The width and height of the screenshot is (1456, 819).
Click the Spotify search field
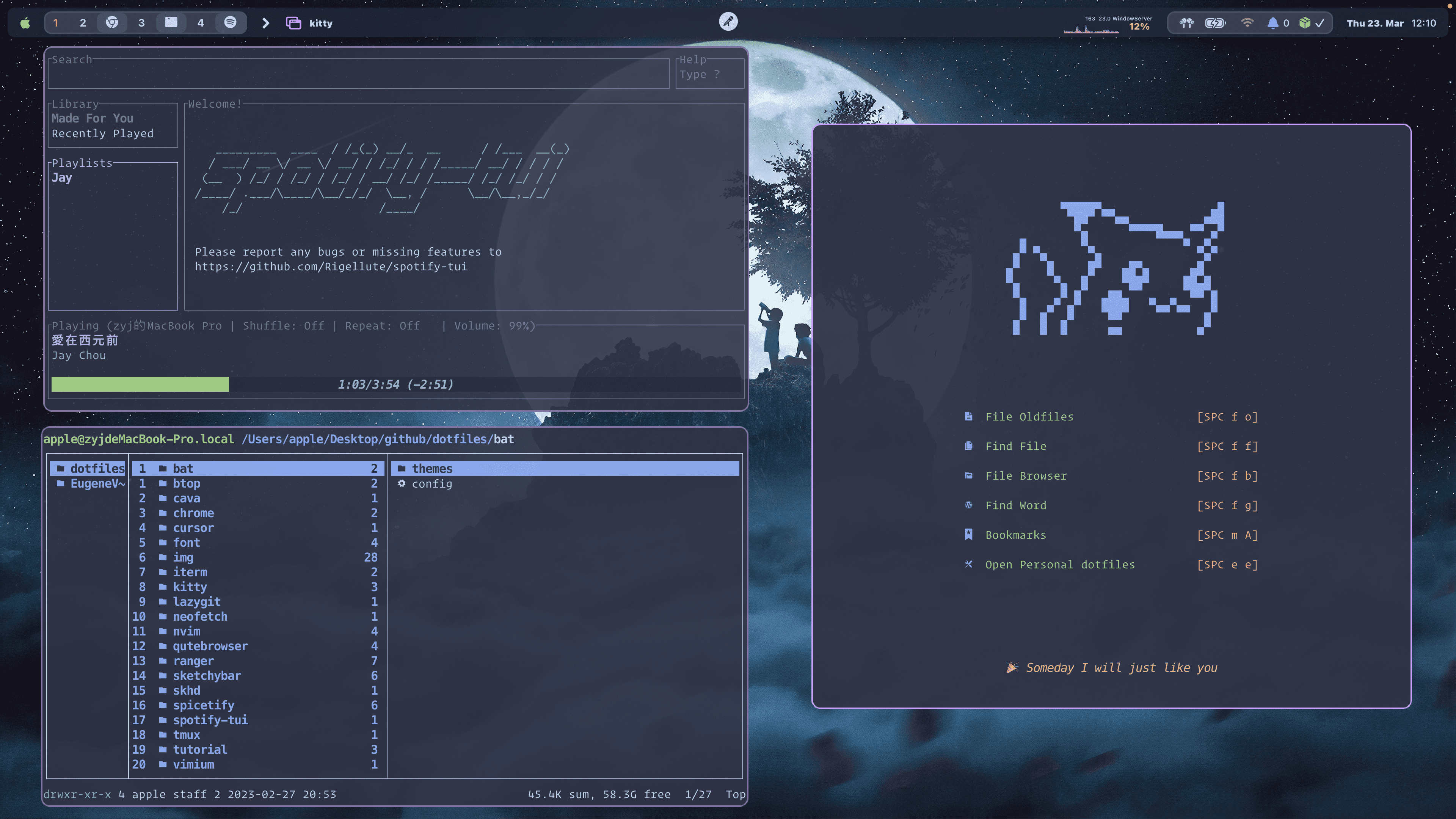(x=358, y=75)
